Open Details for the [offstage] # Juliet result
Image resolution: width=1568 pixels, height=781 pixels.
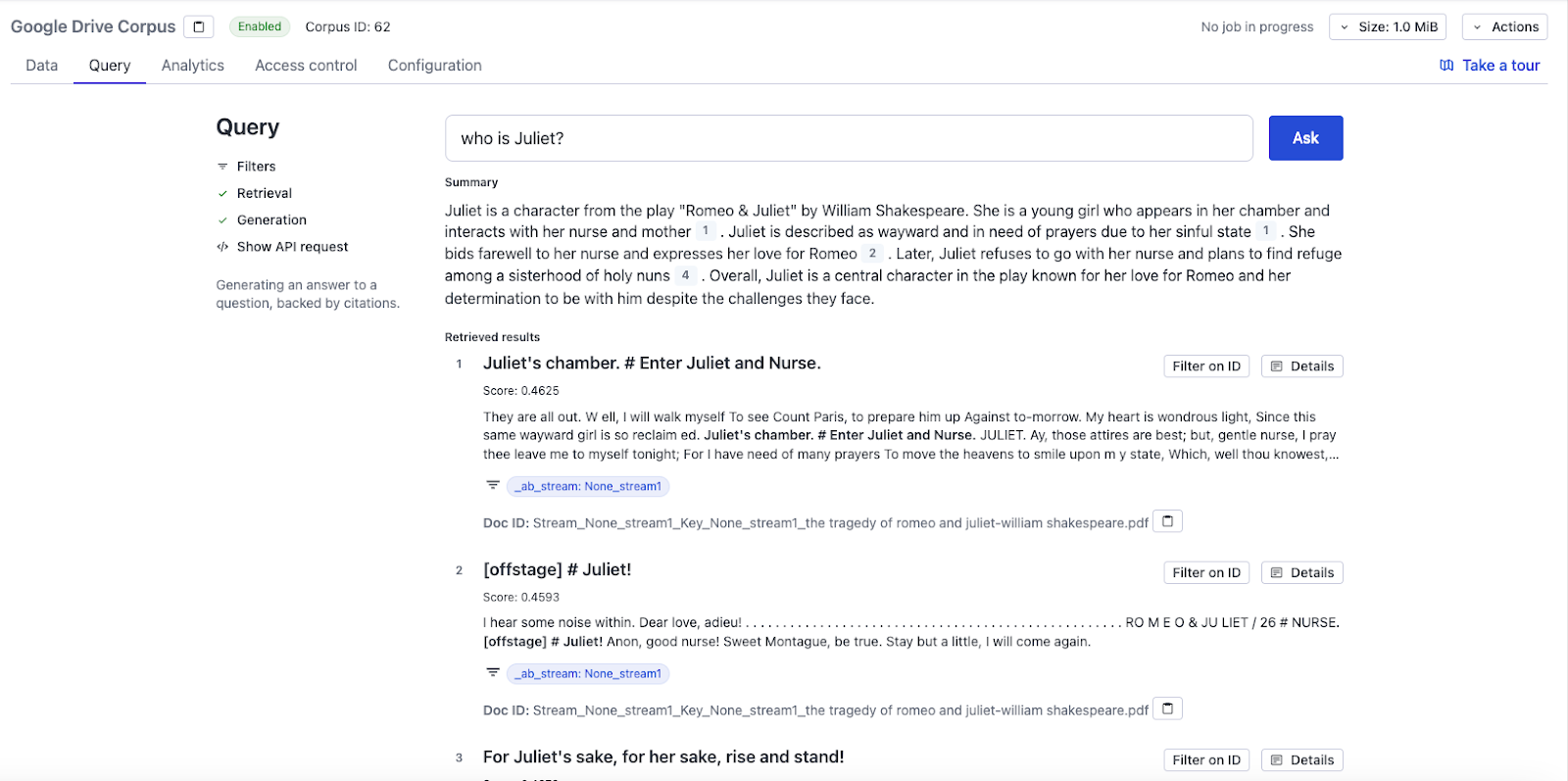point(1301,571)
